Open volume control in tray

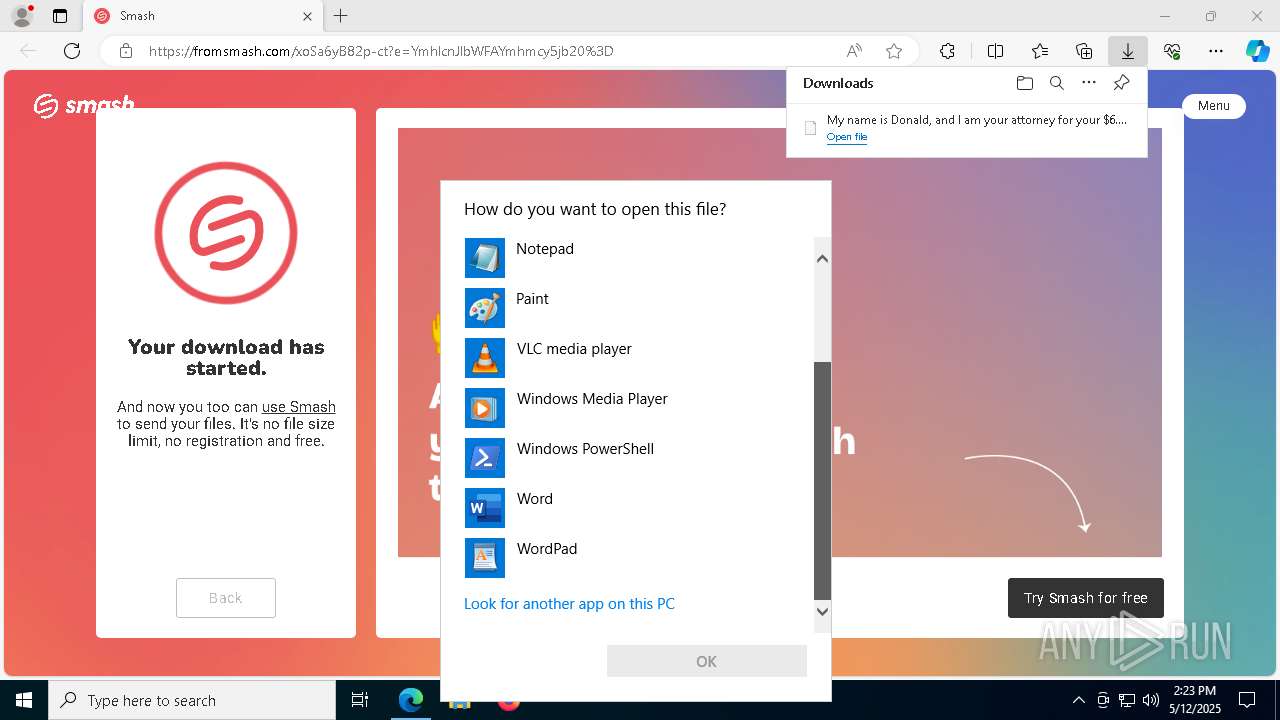click(x=1151, y=700)
